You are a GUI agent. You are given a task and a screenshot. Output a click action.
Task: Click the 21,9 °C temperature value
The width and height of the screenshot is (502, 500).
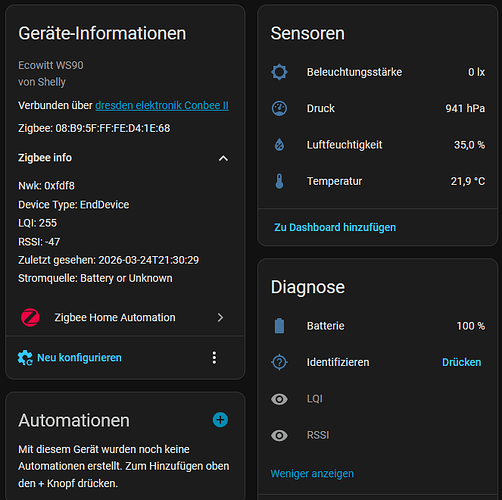[468, 181]
